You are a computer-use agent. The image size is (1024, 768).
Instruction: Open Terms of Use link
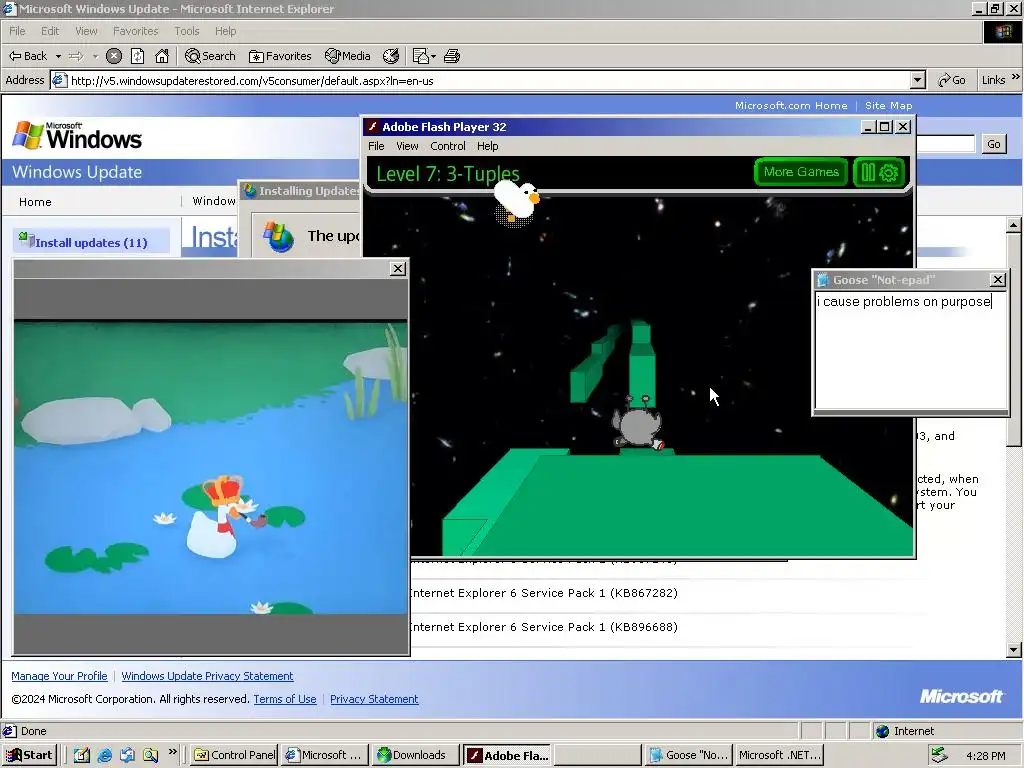[285, 699]
